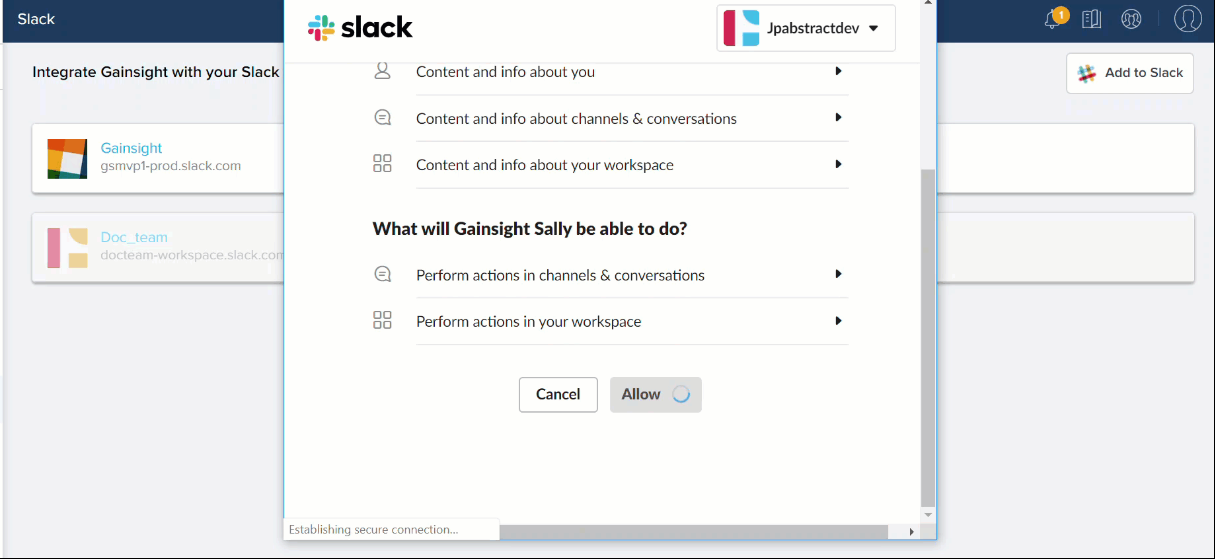Open the notifications bell icon
Viewport: 1222px width, 560px height.
coord(1053,19)
